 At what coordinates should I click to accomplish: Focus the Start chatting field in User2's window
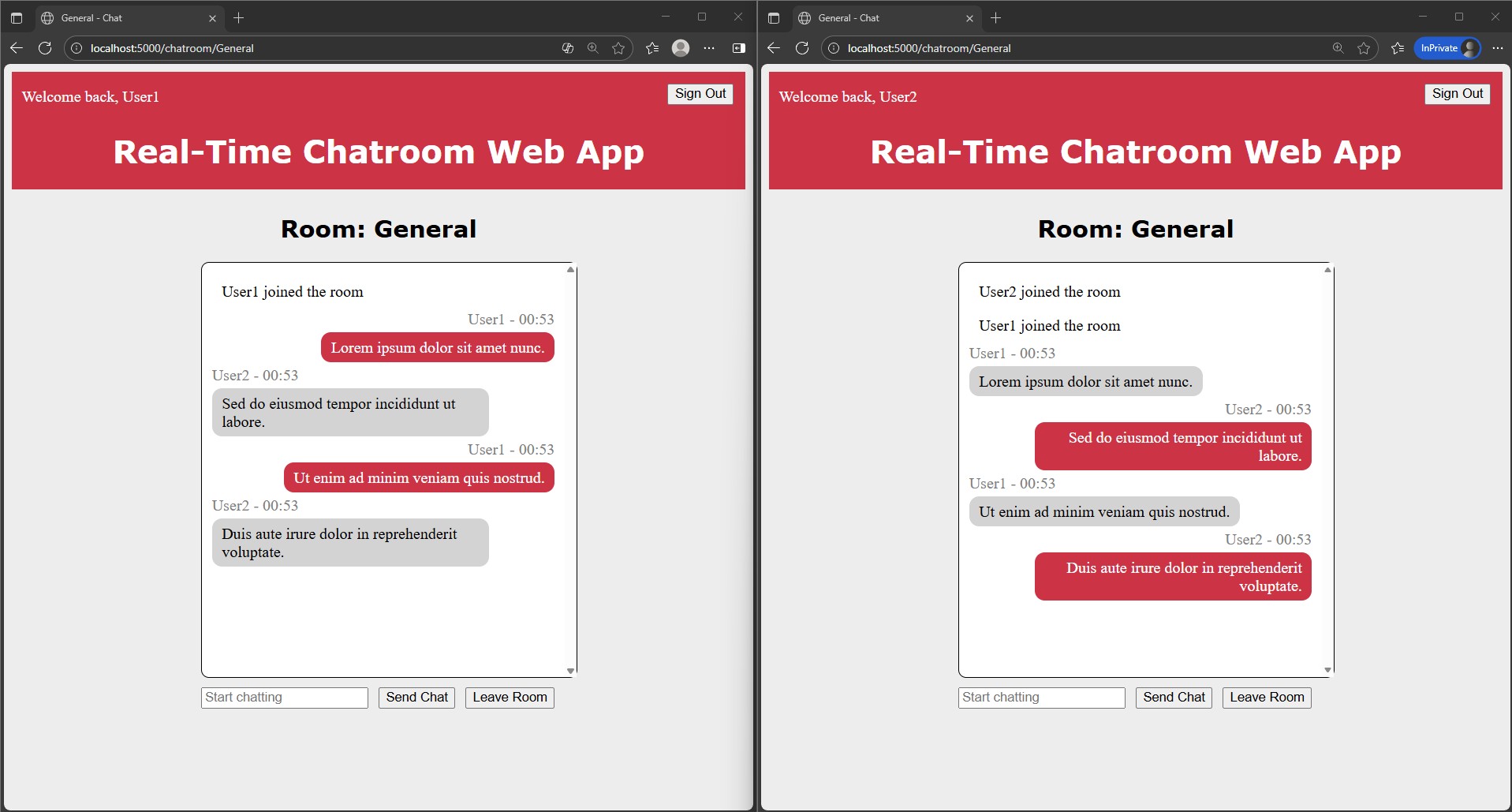click(1041, 698)
